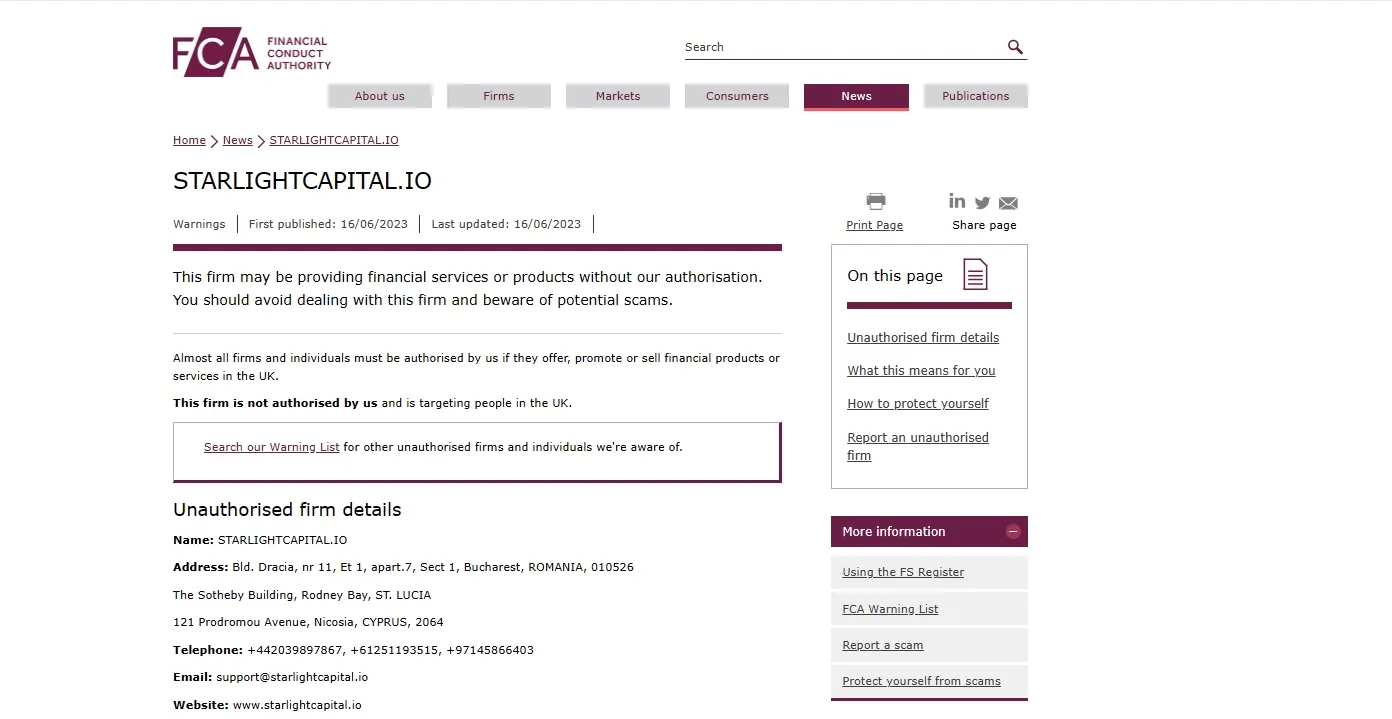This screenshot has width=1392, height=719.
Task: Click the 121 Prodromou Avenue address line
Action: (308, 622)
